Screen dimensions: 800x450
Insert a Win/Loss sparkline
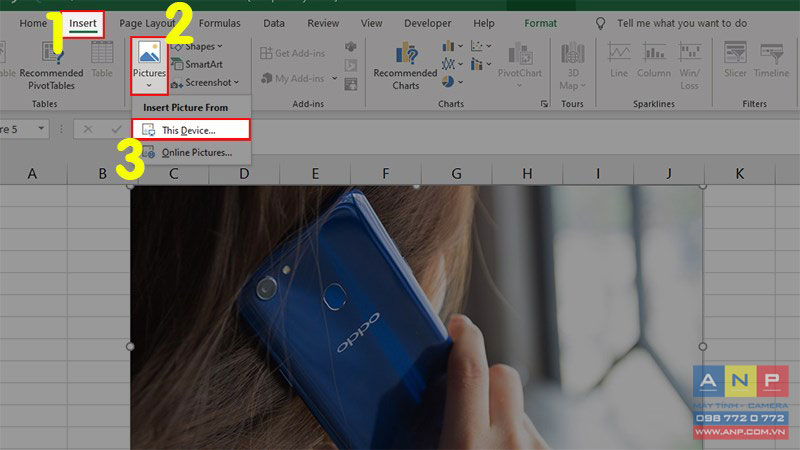(689, 66)
